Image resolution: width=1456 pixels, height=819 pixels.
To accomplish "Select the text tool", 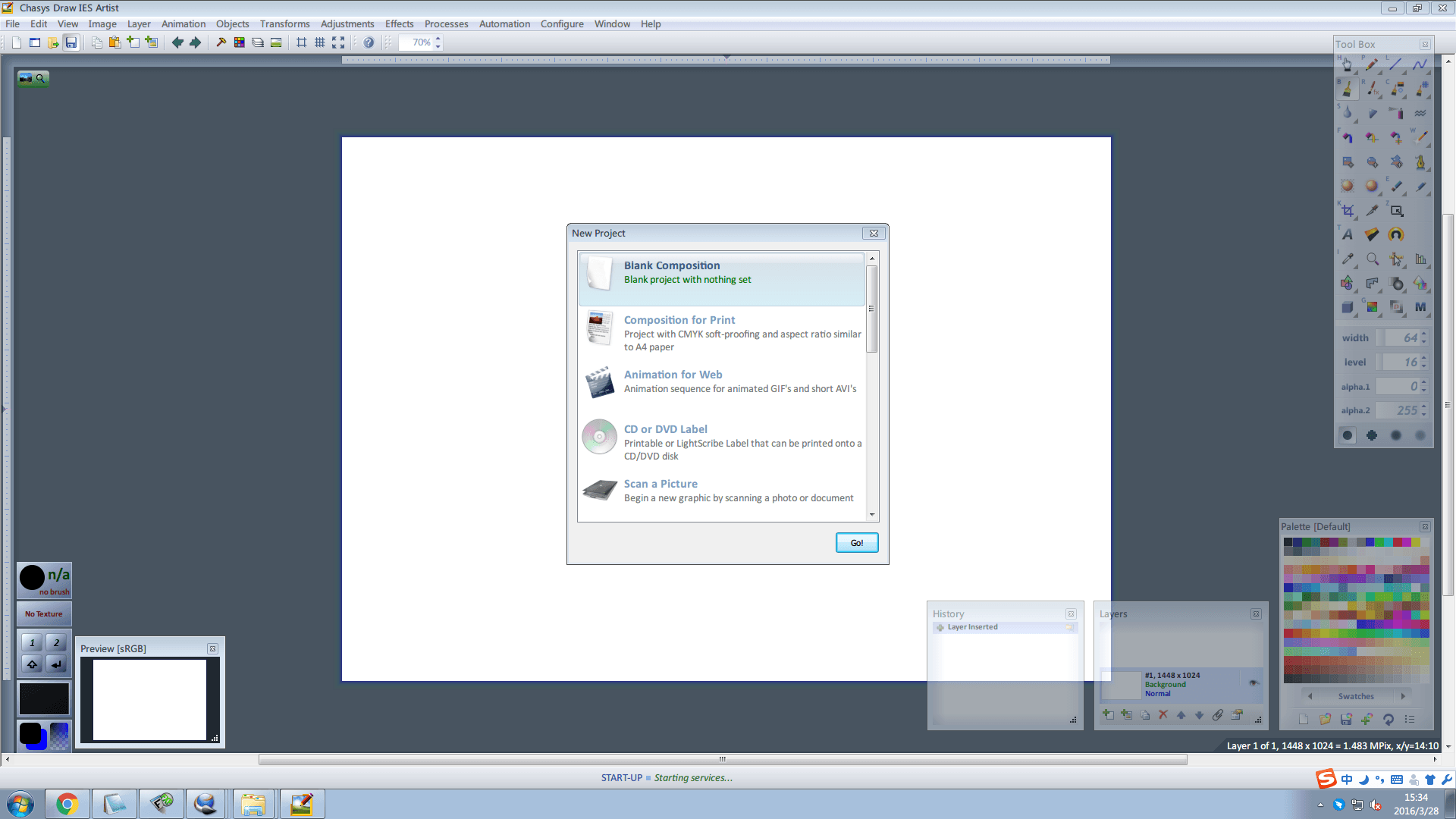I will click(x=1348, y=235).
